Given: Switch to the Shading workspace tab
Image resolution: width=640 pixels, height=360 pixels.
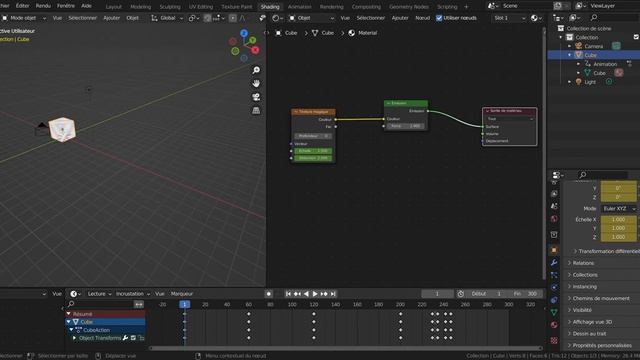Looking at the screenshot, I should 270,7.
